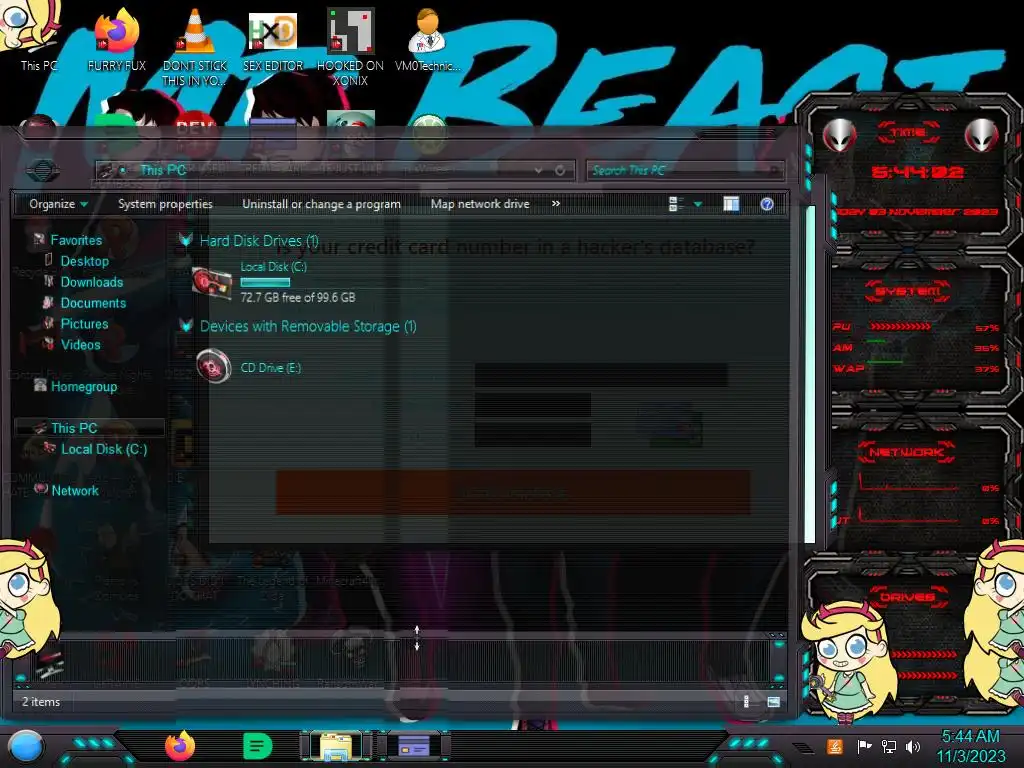Select Network in navigation pane
The width and height of the screenshot is (1024, 768).
[74, 490]
